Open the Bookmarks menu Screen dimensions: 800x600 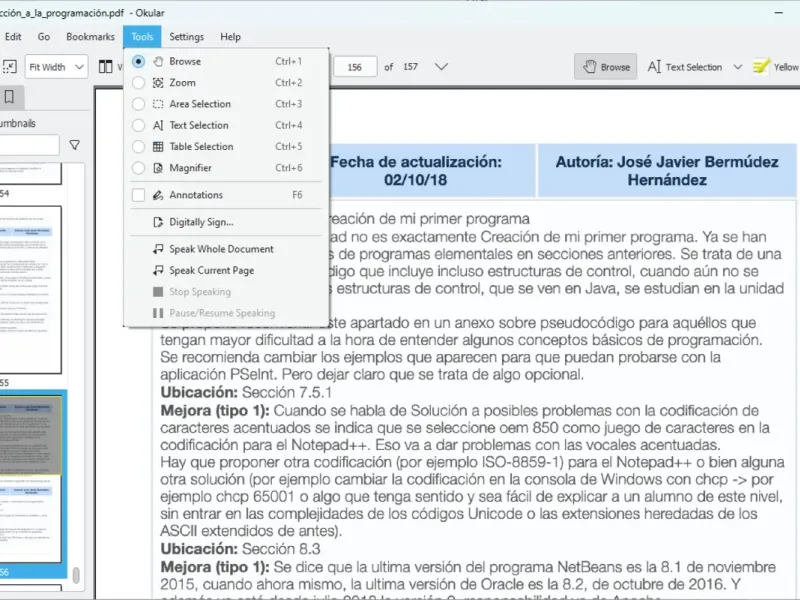tap(90, 37)
